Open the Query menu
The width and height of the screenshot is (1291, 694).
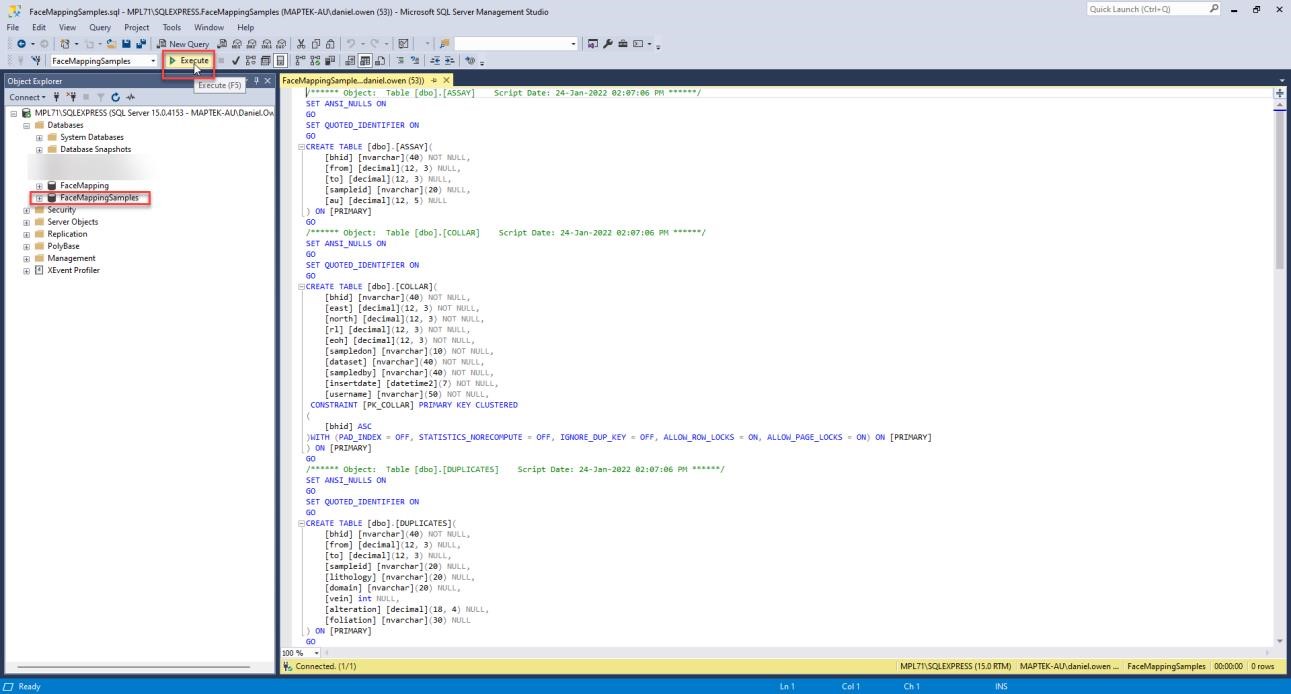[x=100, y=28]
